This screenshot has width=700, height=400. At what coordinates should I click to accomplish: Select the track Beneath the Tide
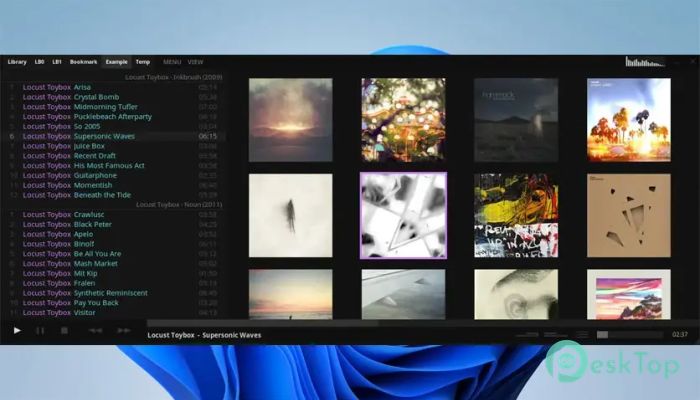pyautogui.click(x=114, y=195)
